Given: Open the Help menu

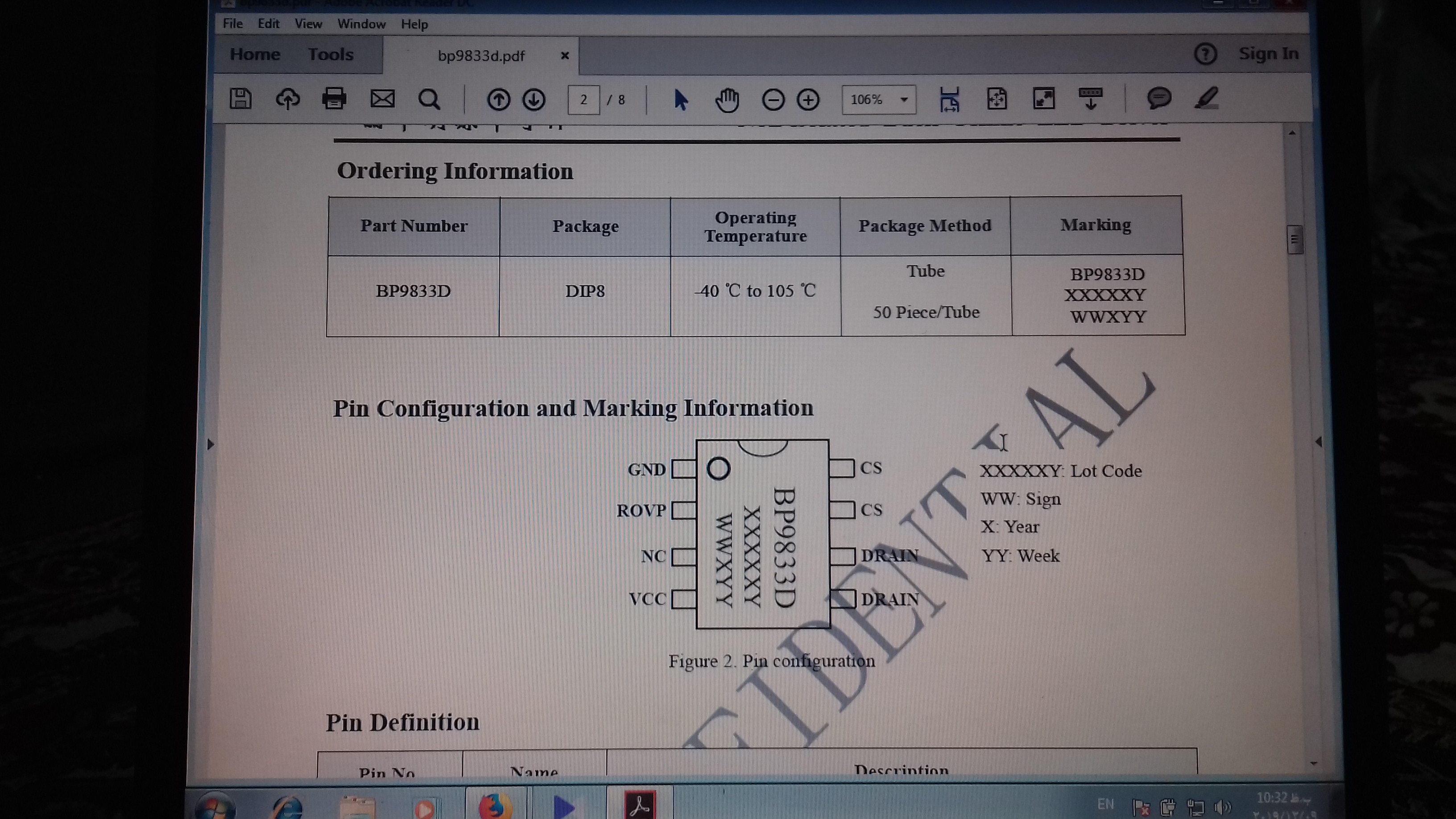Looking at the screenshot, I should (x=414, y=24).
